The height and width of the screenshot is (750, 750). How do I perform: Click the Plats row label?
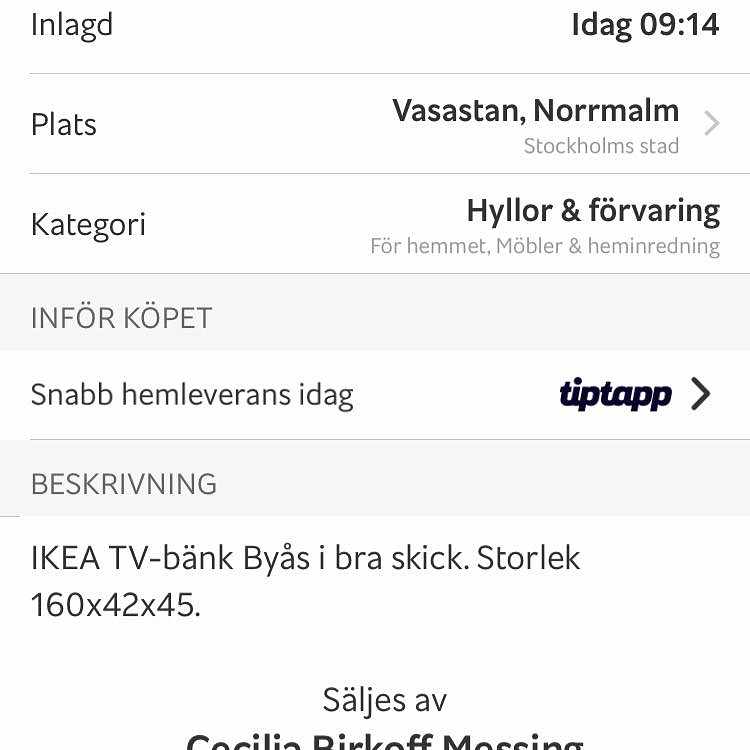(64, 124)
